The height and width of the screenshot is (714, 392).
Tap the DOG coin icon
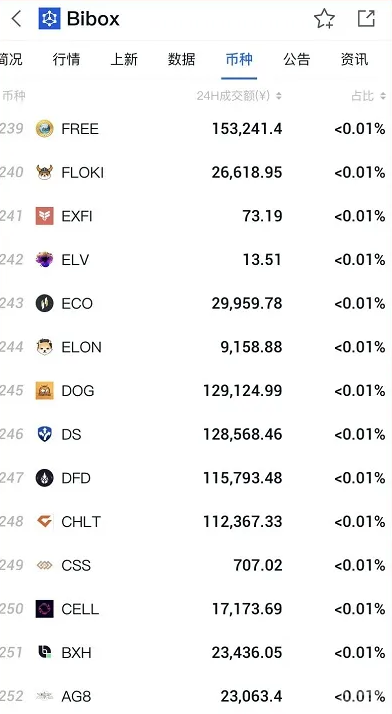click(45, 391)
